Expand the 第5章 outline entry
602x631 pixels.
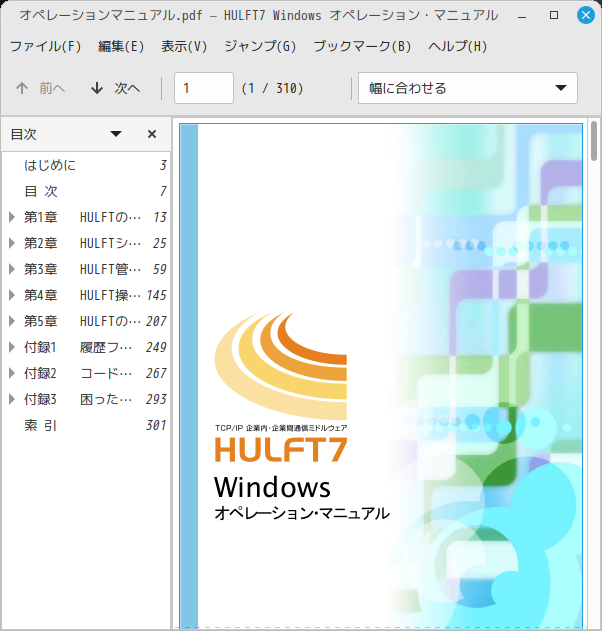(12, 321)
